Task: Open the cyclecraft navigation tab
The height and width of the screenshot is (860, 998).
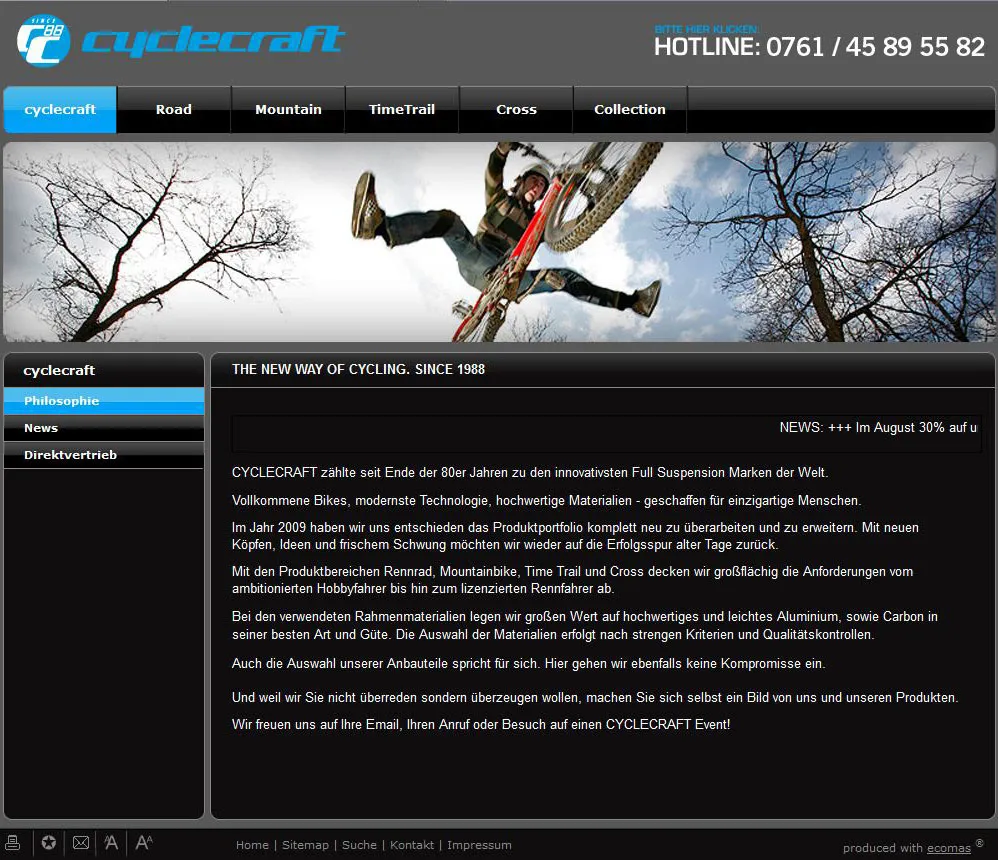Action: pos(60,110)
